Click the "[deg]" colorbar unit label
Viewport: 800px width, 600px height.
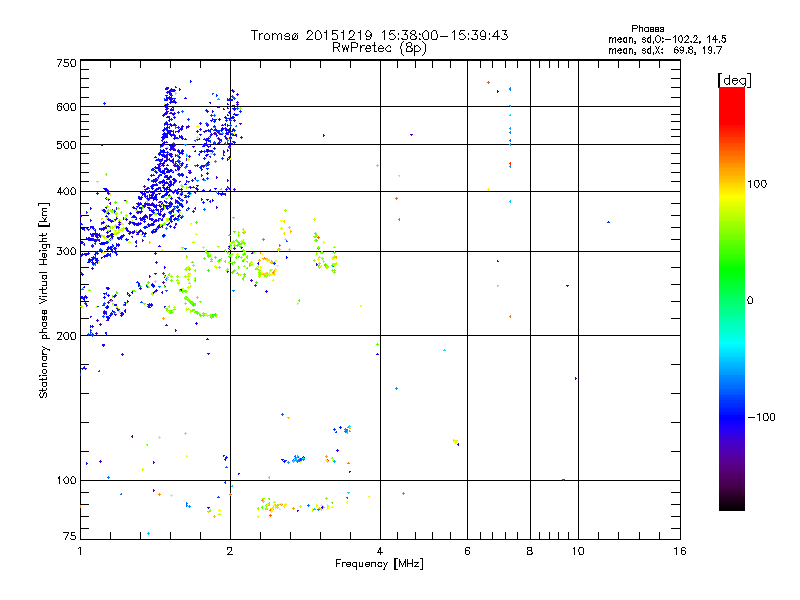[x=734, y=80]
